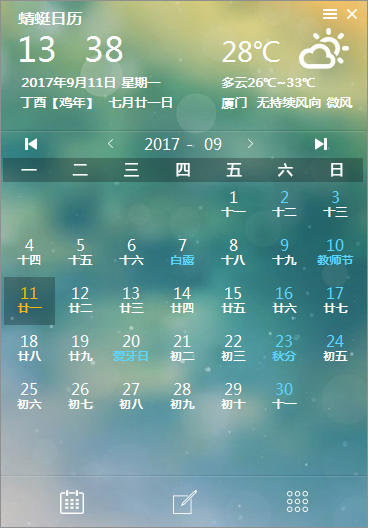This screenshot has width=368, height=528.
Task: Click the 蜻蜓日历 app title
Action: [50, 19]
